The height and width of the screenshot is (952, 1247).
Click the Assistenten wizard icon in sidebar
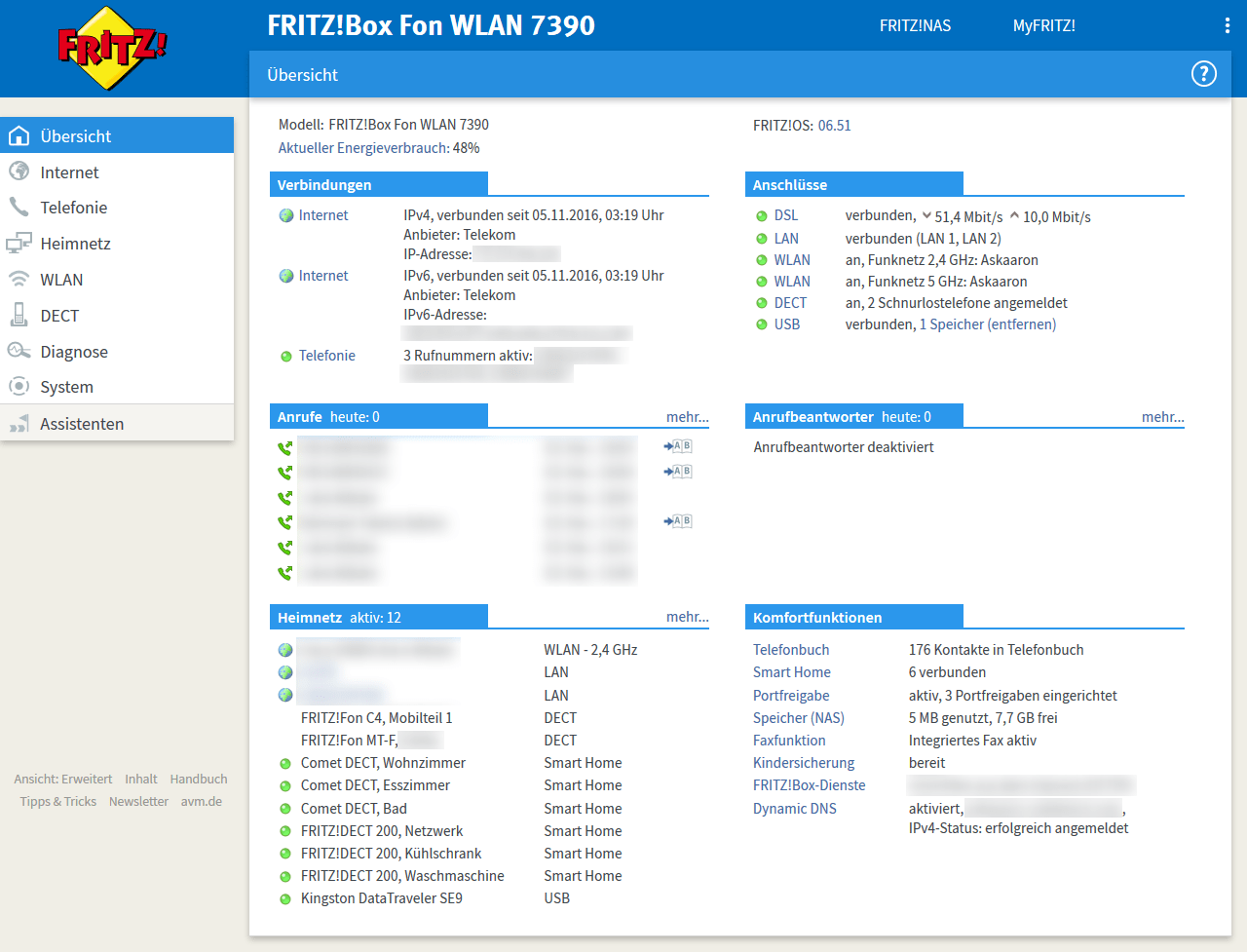19,423
